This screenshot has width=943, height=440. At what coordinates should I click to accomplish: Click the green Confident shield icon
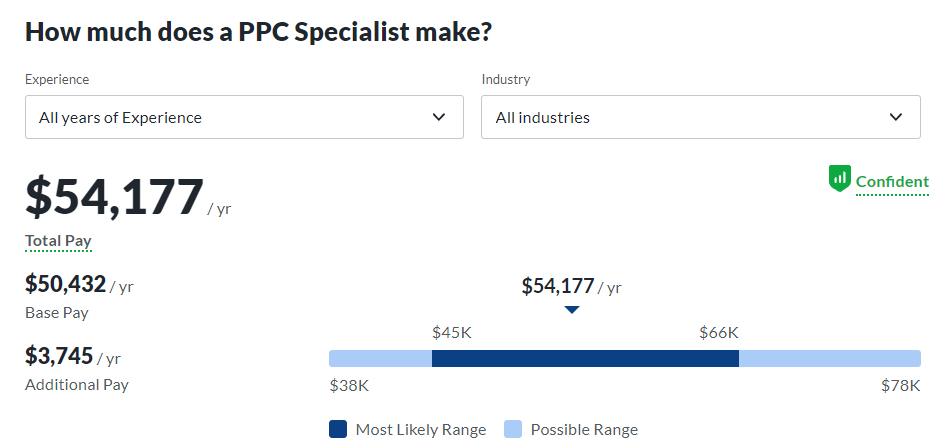(x=840, y=179)
